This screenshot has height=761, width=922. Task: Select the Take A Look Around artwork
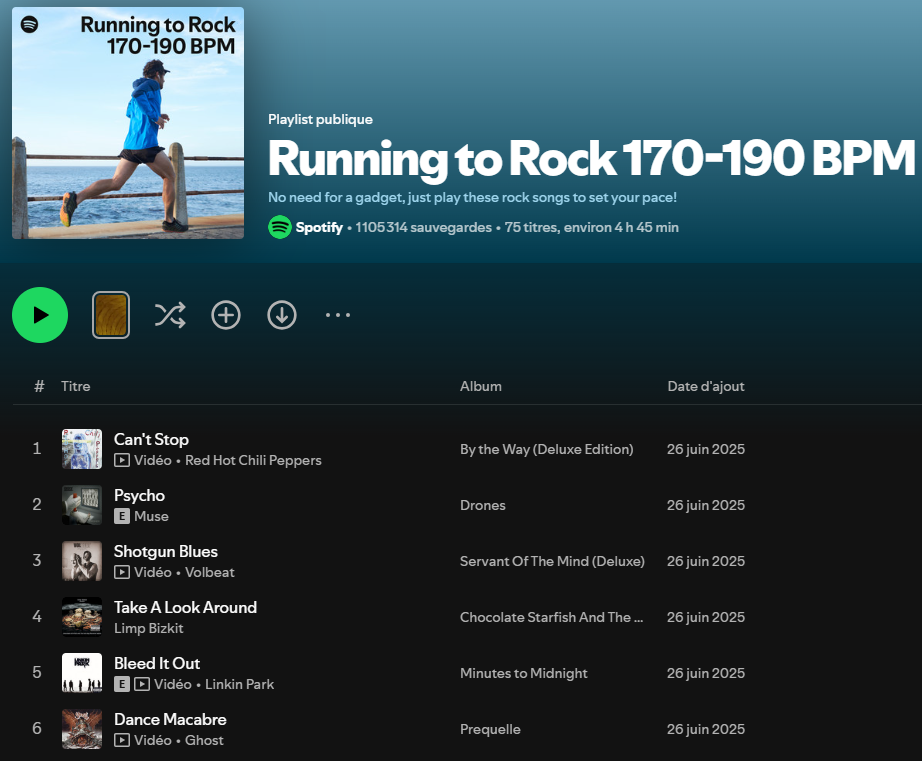click(82, 617)
